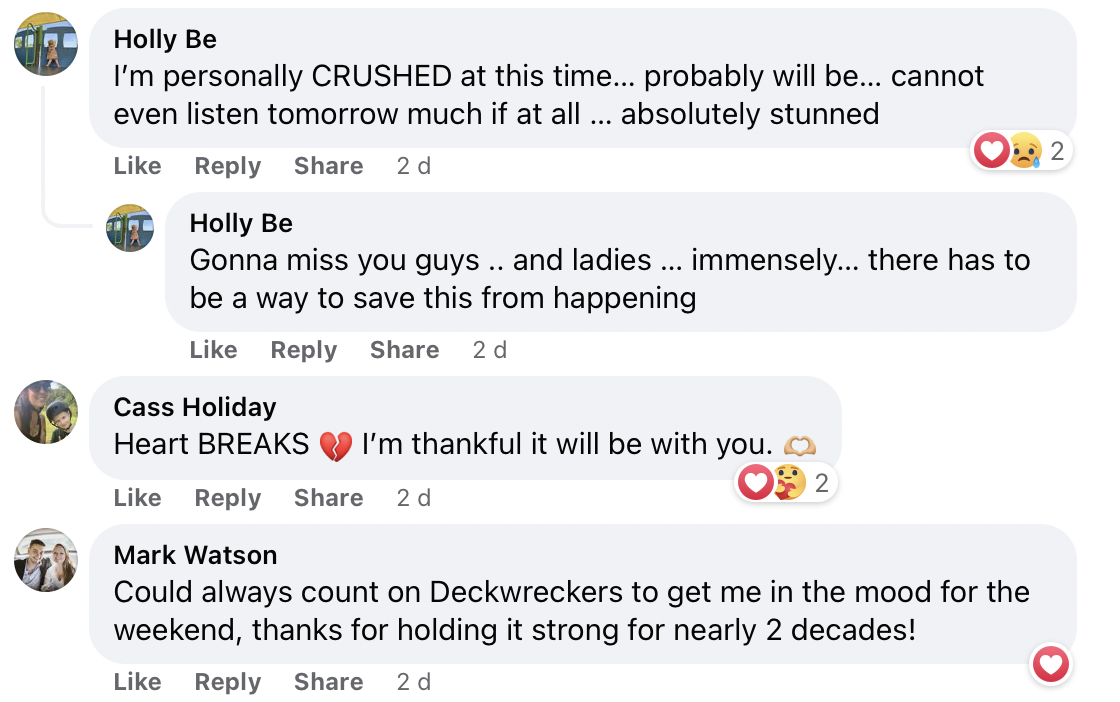Share Holly Be's 'Gonna miss you' reply
This screenshot has height=702, width=1120.
point(404,350)
